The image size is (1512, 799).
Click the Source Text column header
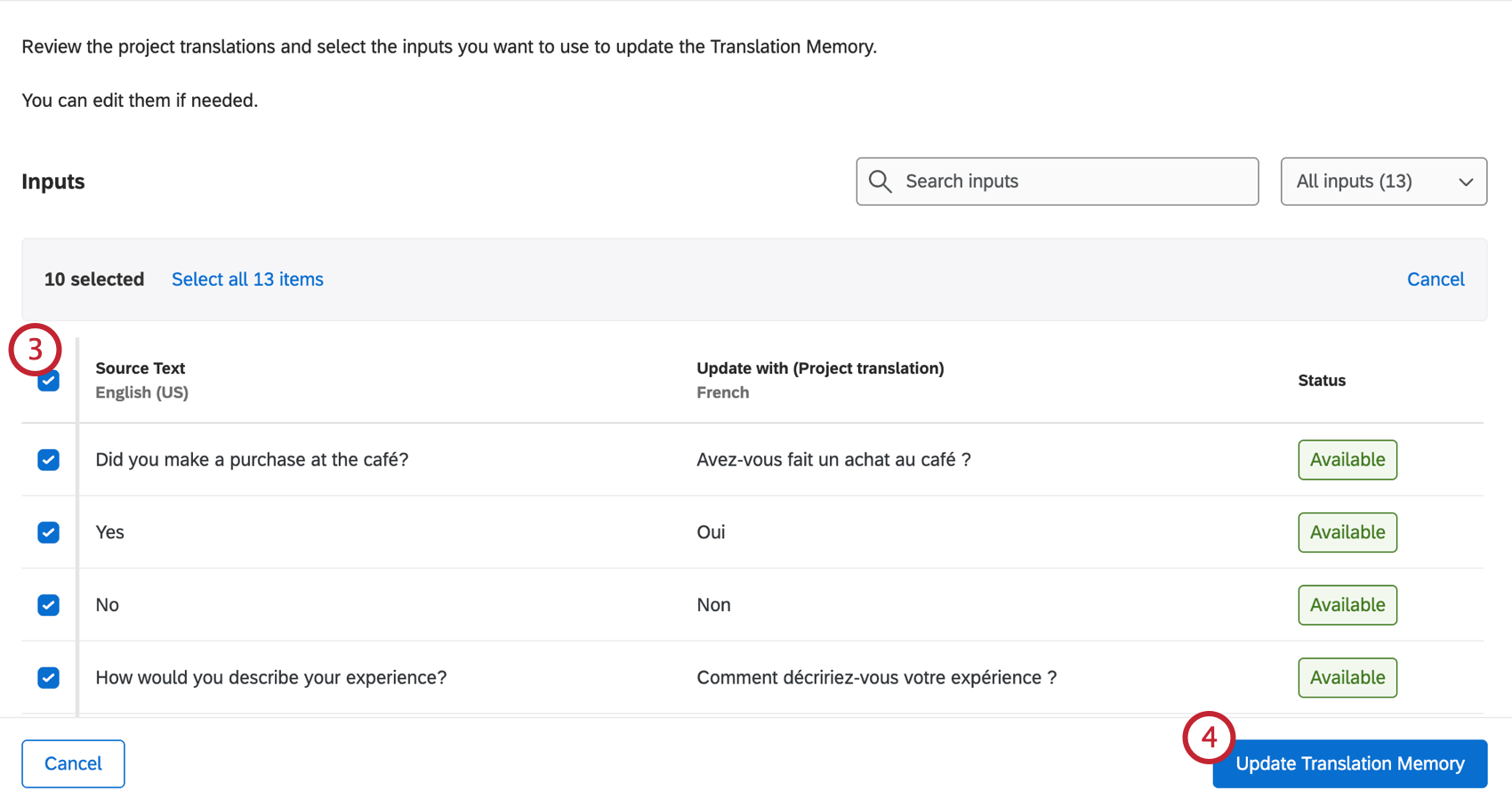tap(140, 367)
